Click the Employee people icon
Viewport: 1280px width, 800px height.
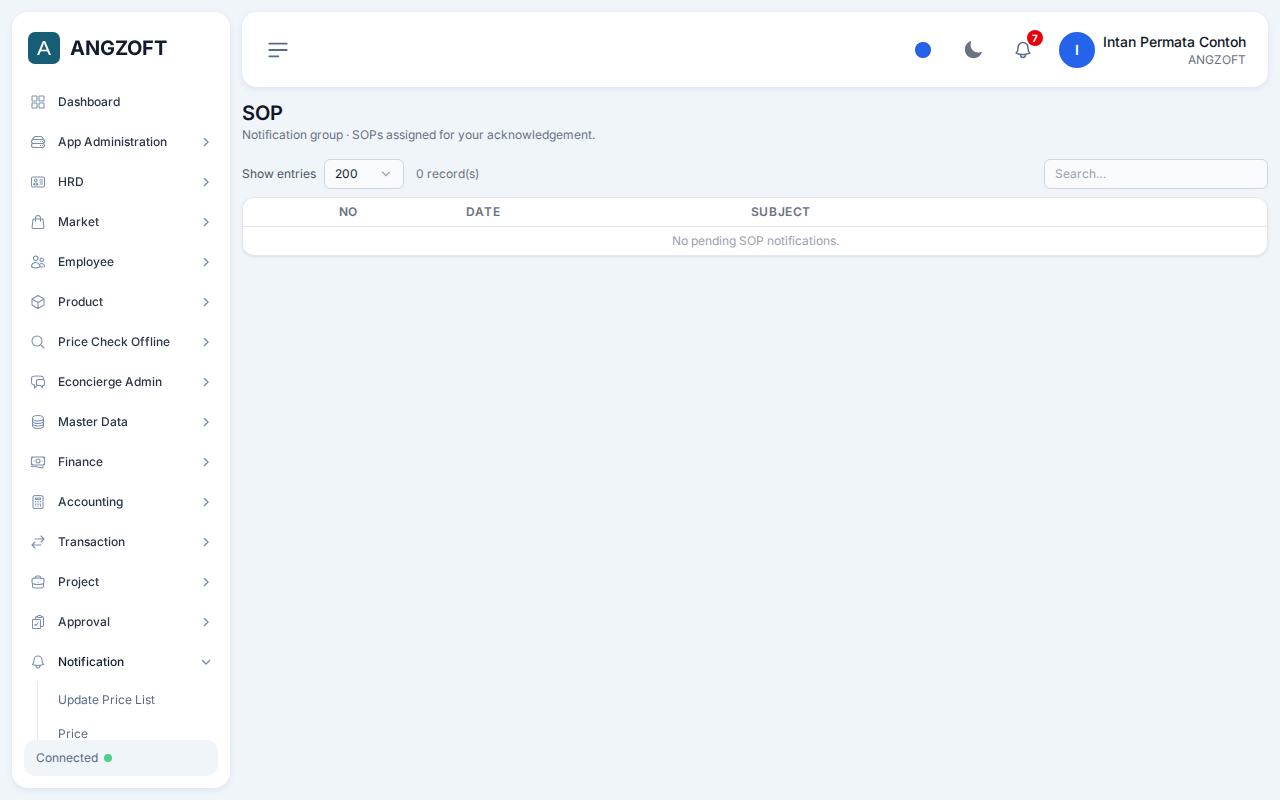(38, 262)
